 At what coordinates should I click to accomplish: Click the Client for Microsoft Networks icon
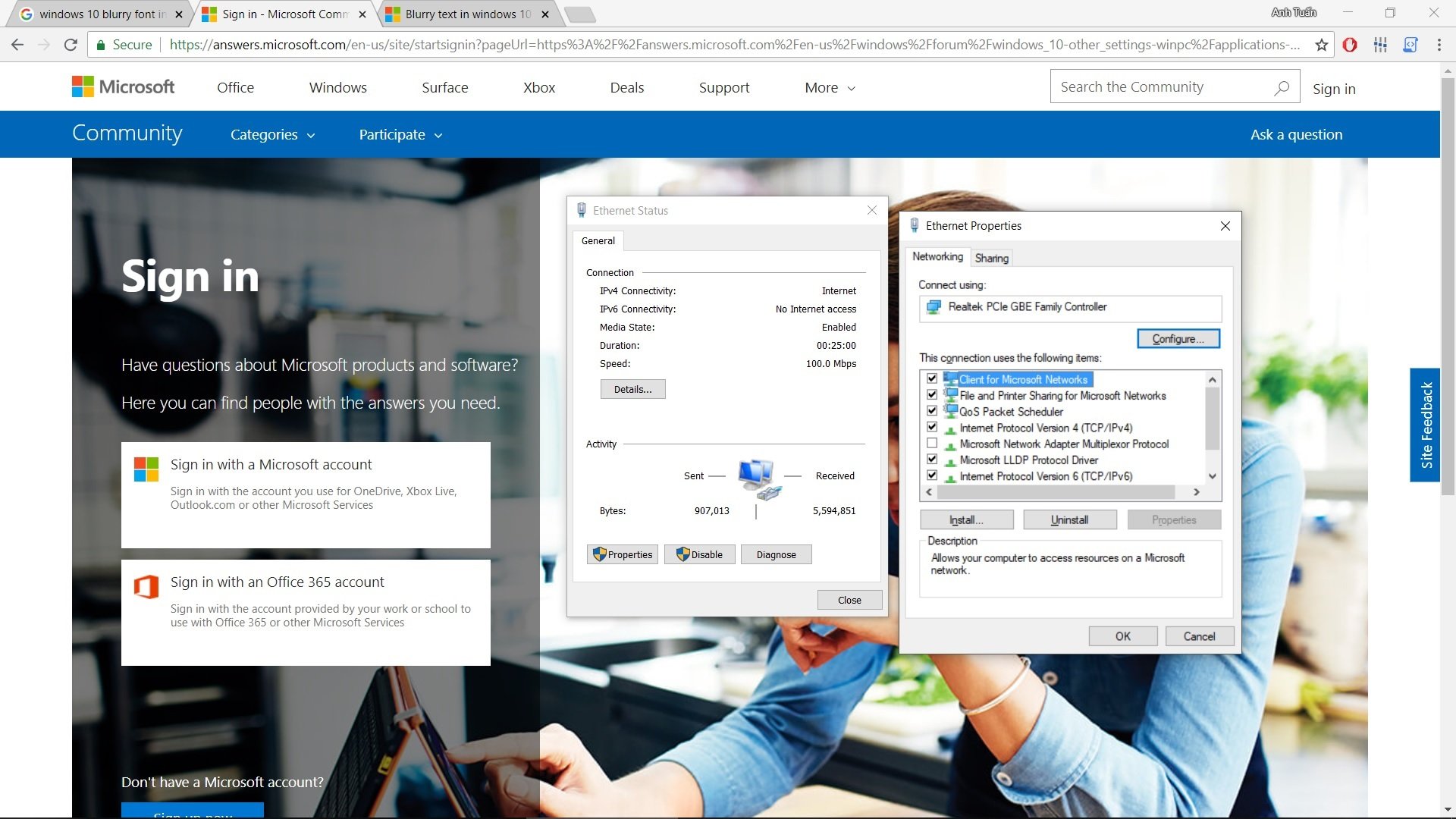click(950, 378)
